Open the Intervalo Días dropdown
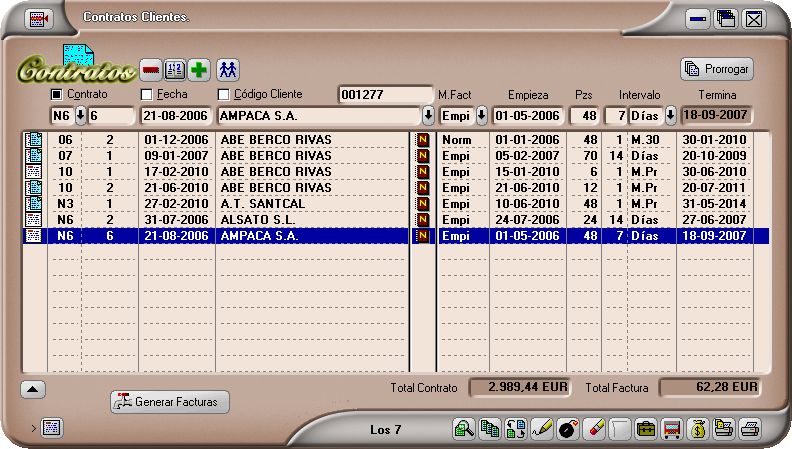Image resolution: width=792 pixels, height=449 pixels. click(x=670, y=115)
